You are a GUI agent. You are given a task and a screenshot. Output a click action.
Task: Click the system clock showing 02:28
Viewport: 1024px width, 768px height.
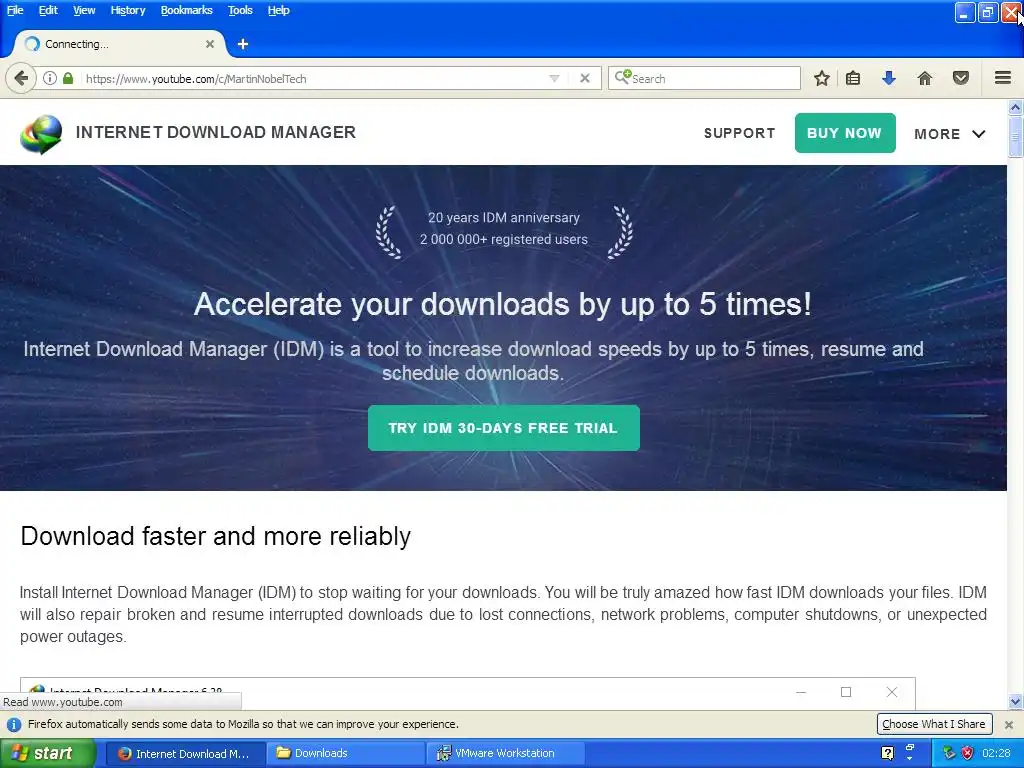[x=996, y=753]
